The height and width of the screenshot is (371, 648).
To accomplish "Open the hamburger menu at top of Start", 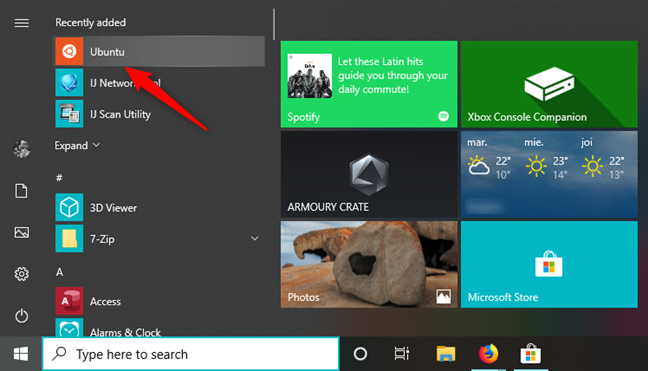I will [x=21, y=23].
